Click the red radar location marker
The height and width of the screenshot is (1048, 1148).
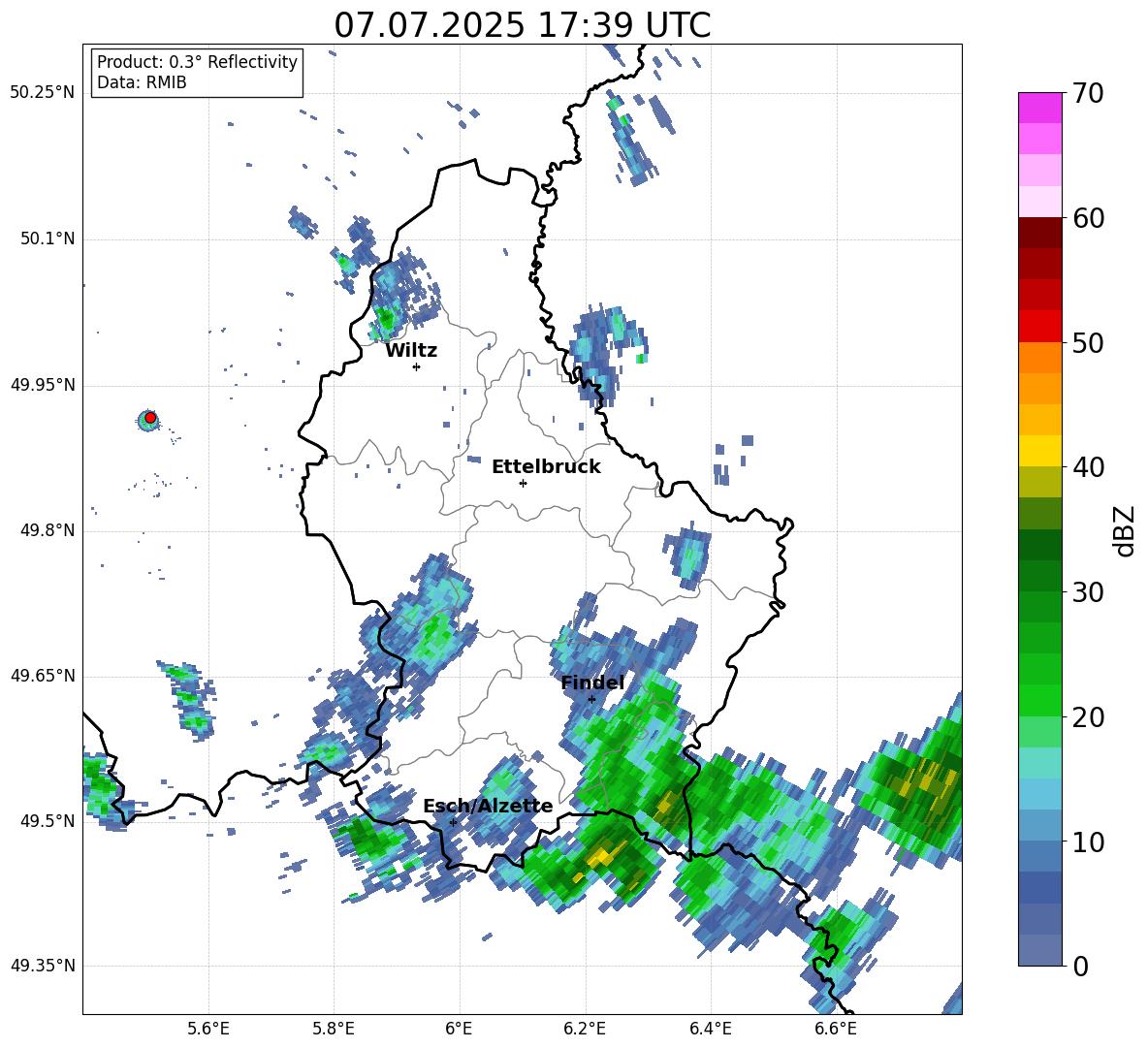pos(150,418)
